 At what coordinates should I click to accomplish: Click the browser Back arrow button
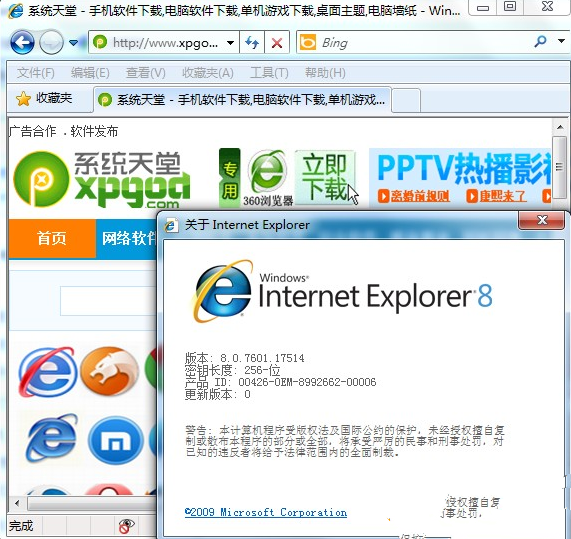pos(22,43)
